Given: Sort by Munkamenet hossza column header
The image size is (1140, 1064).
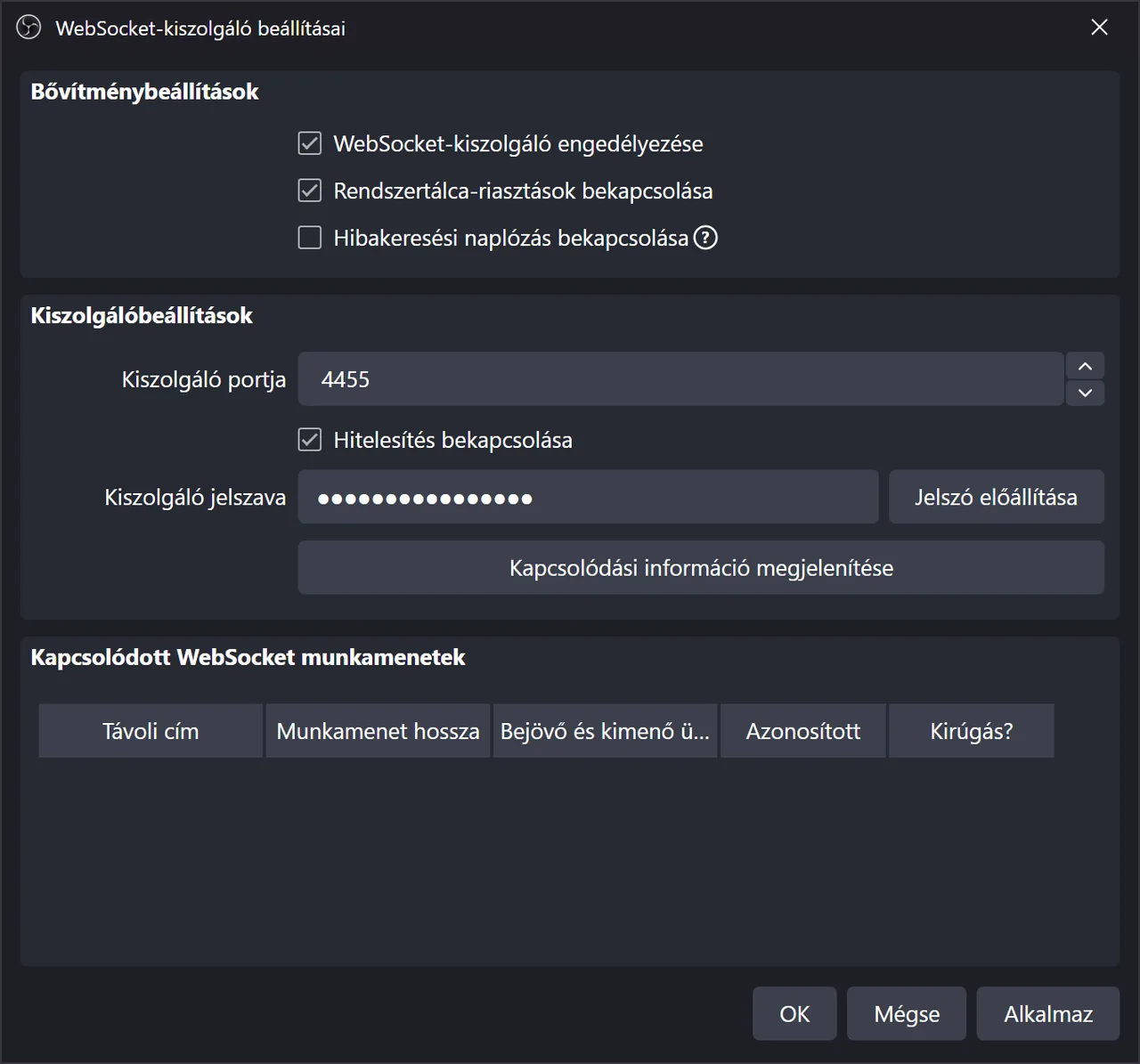Looking at the screenshot, I should point(378,731).
